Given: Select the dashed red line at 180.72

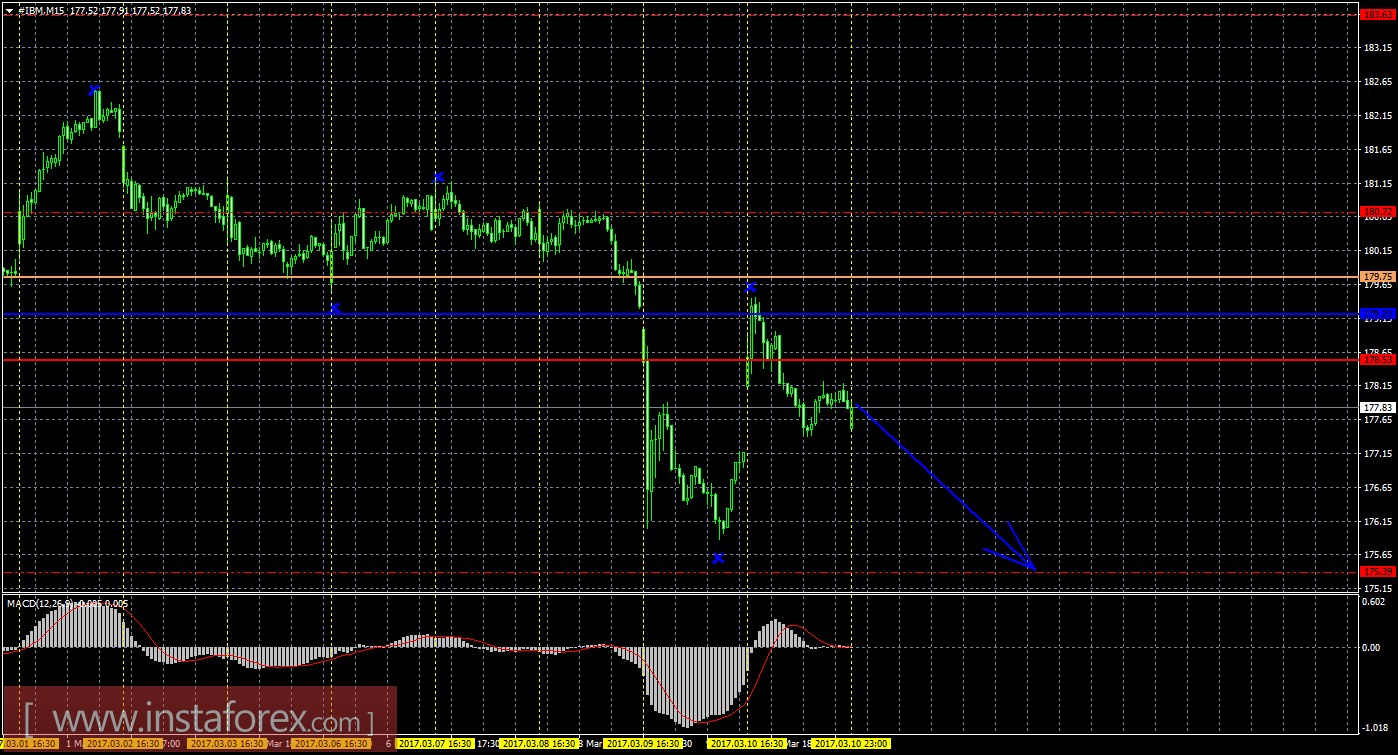Looking at the screenshot, I should 680,212.
